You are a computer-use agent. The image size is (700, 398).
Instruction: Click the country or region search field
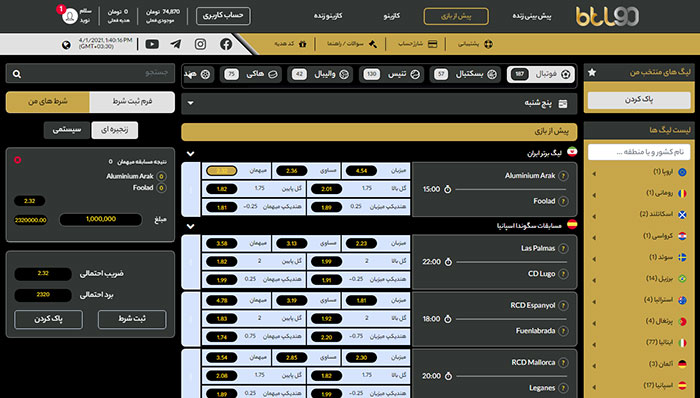click(639, 152)
